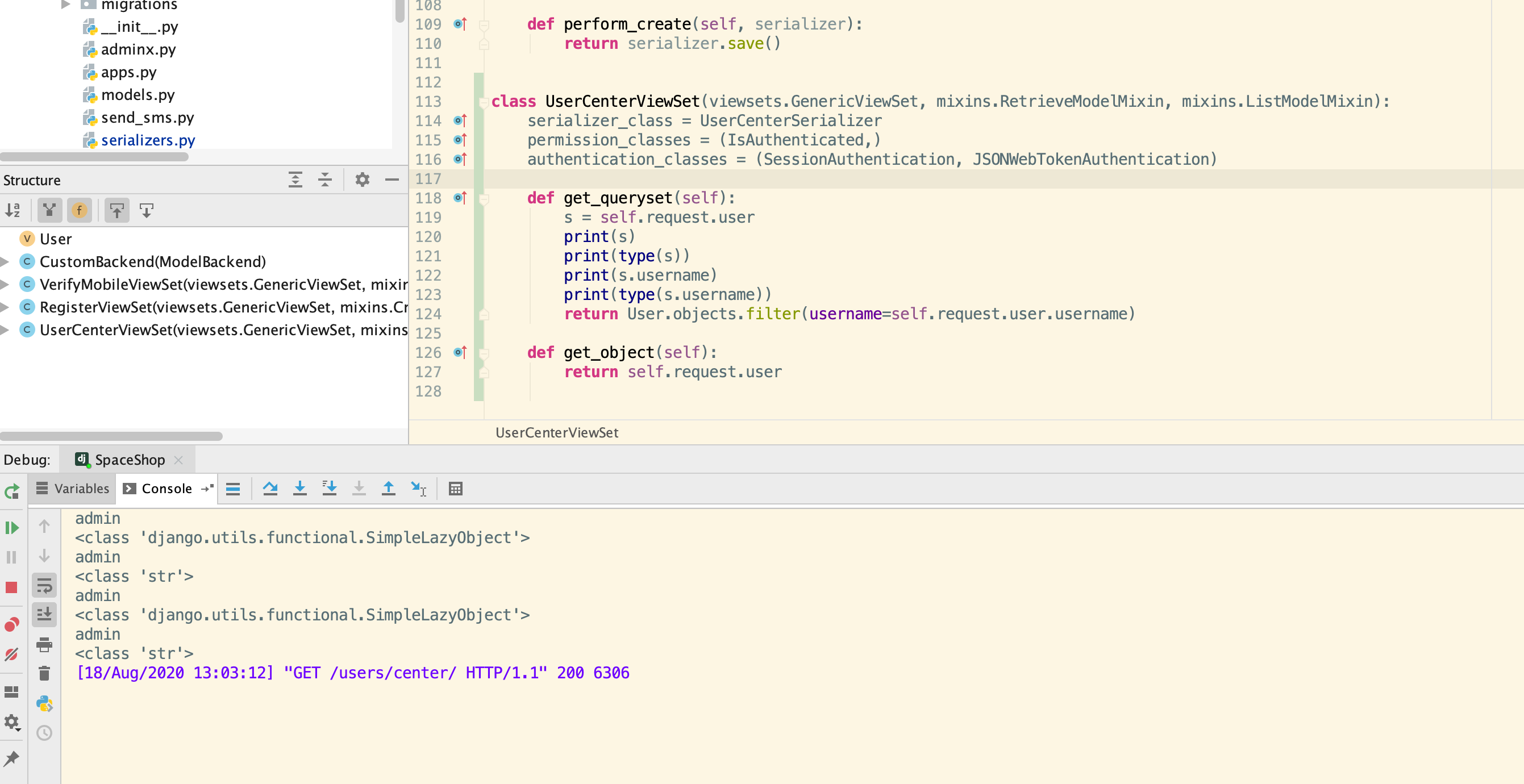
Task: Jump down the console stack trace
Action: (44, 556)
